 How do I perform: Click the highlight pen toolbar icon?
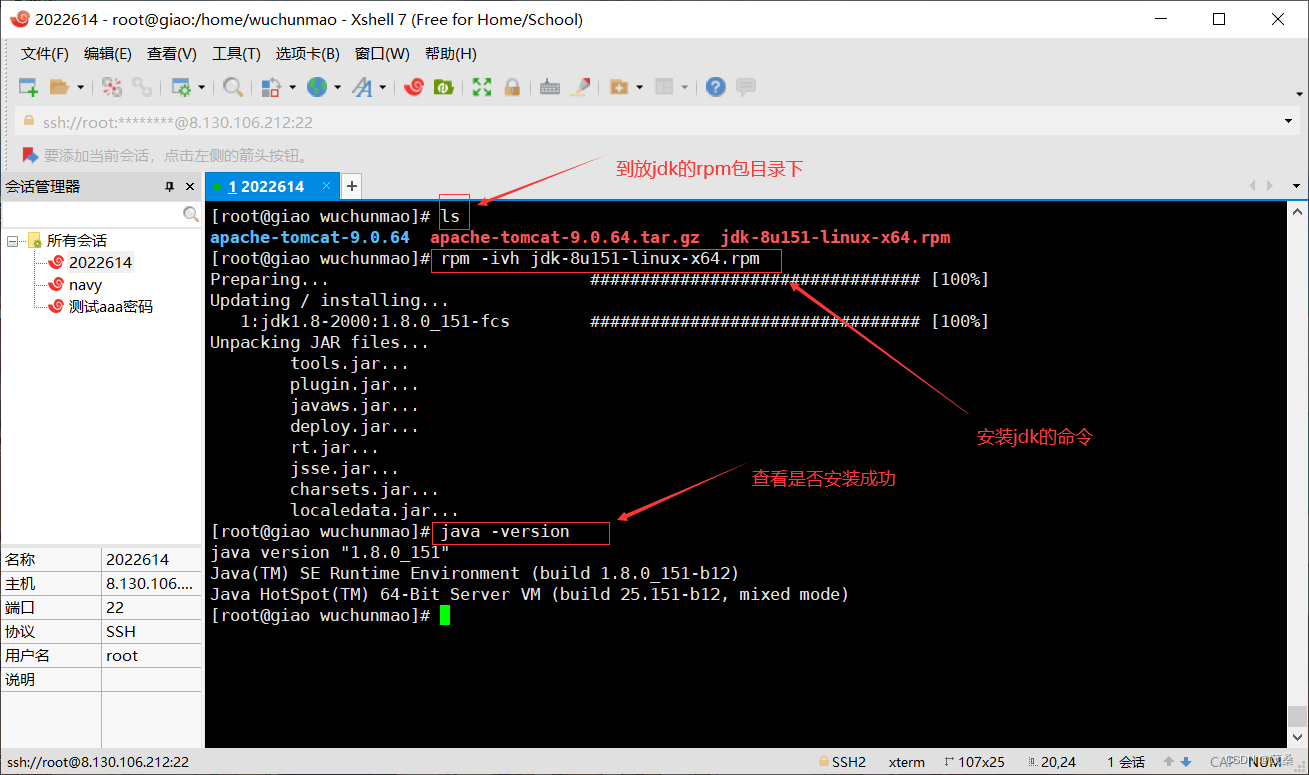click(x=580, y=87)
